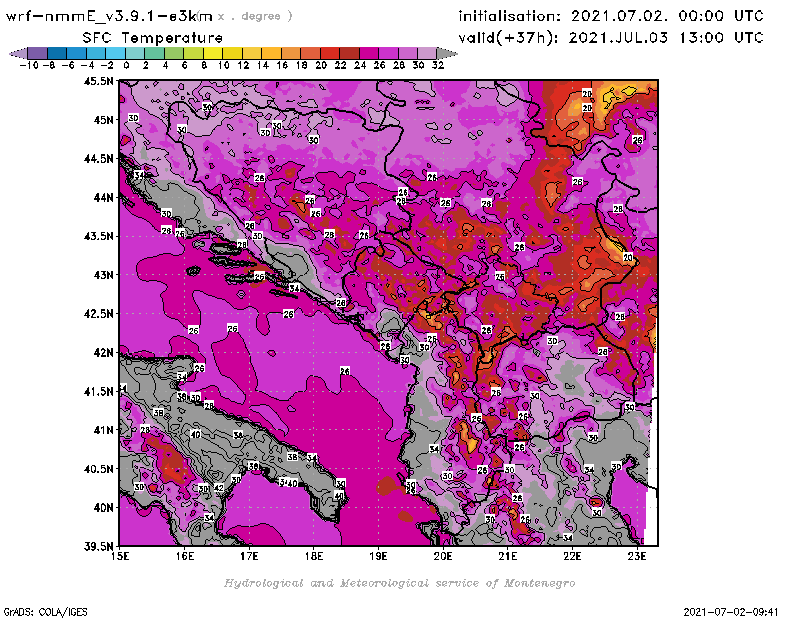Click the 'initialisation: 2021.07.02. 00:00 UTC' line
Image resolution: width=800 pixels, height=618 pixels.
611,16
